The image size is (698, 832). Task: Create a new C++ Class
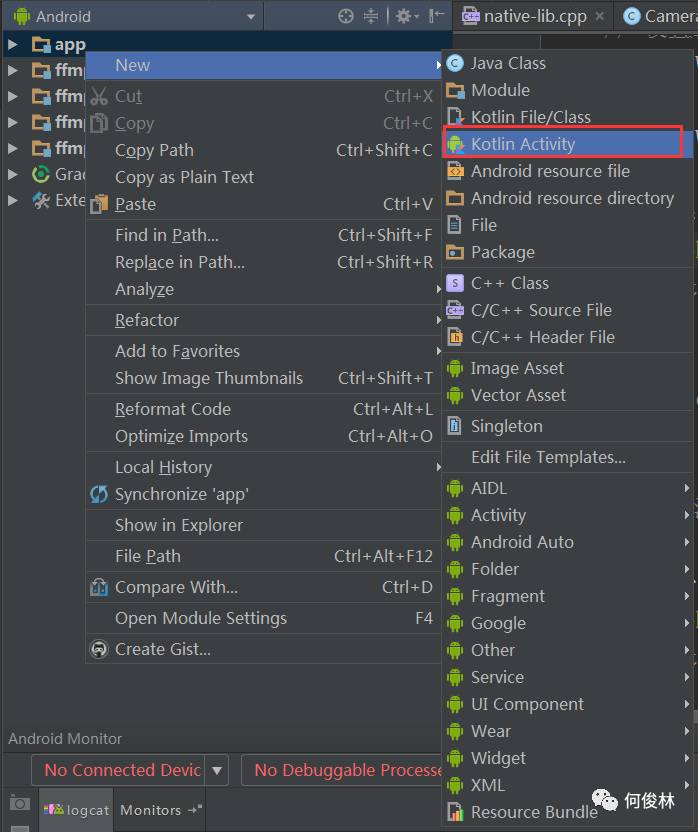click(x=567, y=283)
